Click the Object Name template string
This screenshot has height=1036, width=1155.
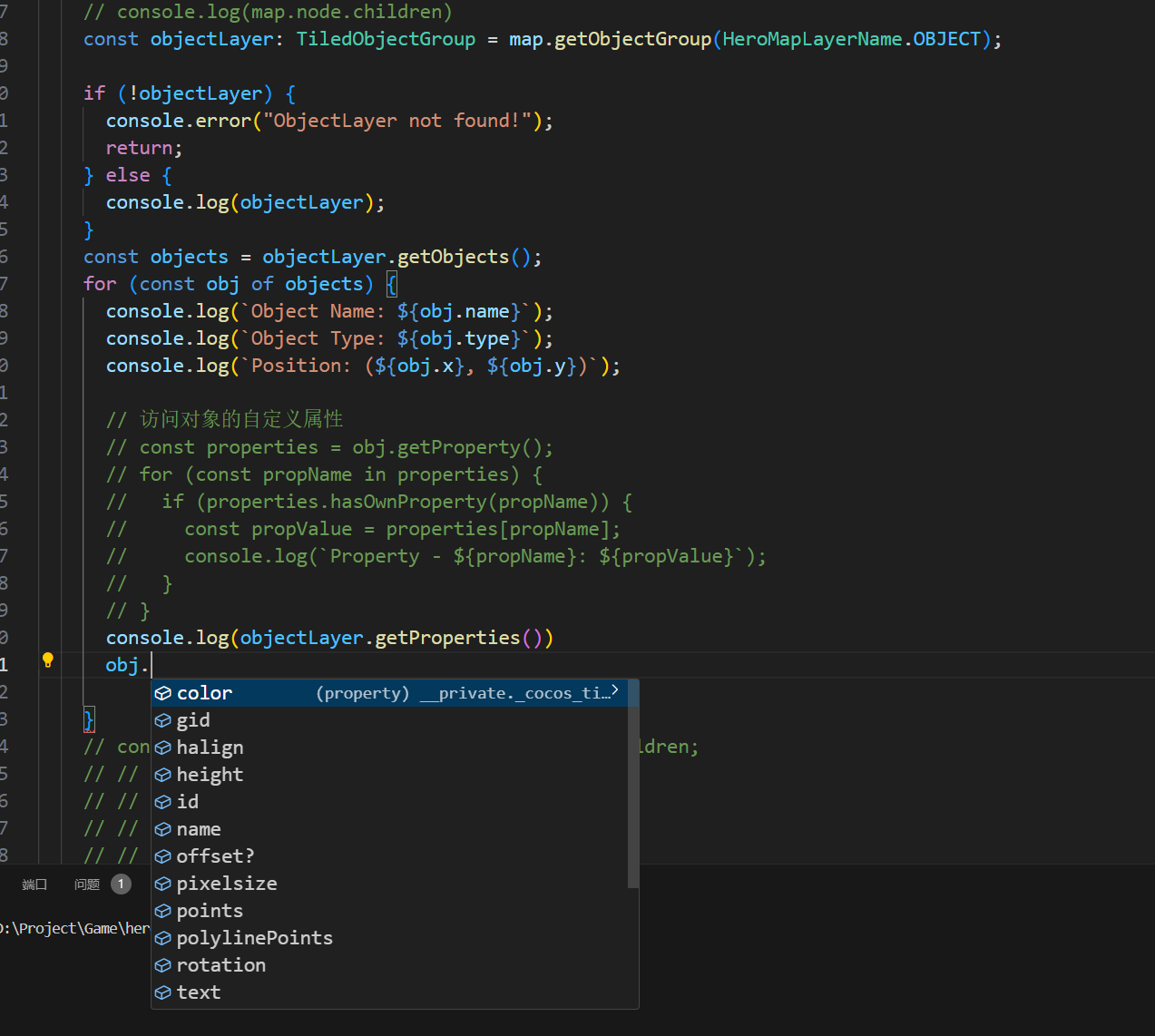click(387, 311)
